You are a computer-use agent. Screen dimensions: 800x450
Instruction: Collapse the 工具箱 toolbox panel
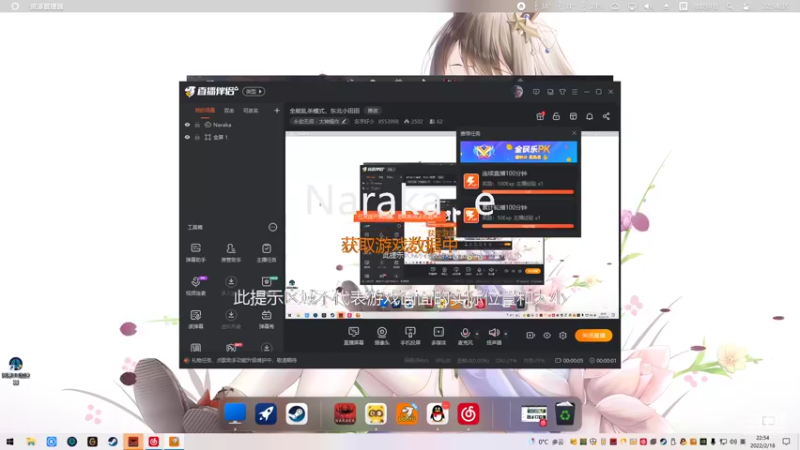click(272, 227)
